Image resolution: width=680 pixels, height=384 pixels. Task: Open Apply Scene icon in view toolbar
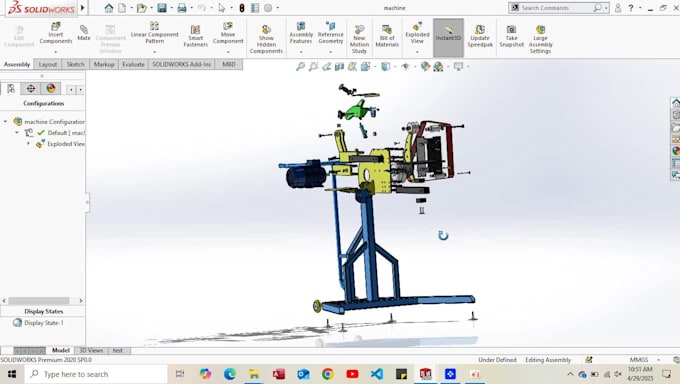point(438,66)
